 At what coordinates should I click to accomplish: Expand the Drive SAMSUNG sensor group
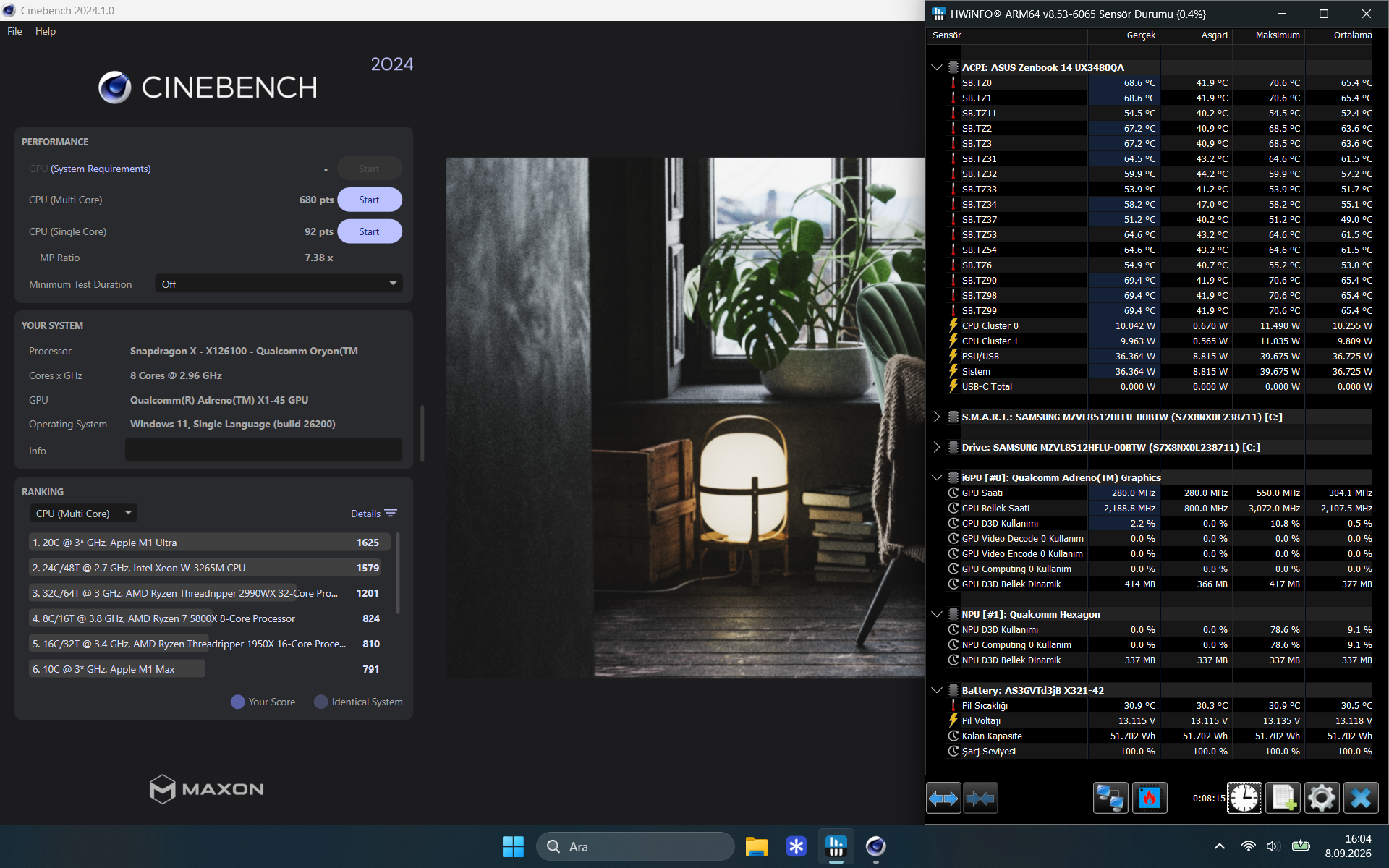point(937,447)
